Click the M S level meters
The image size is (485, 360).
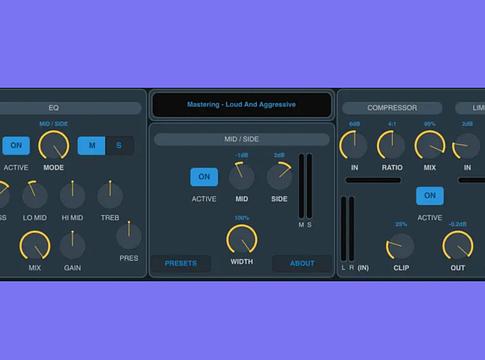[x=305, y=186]
